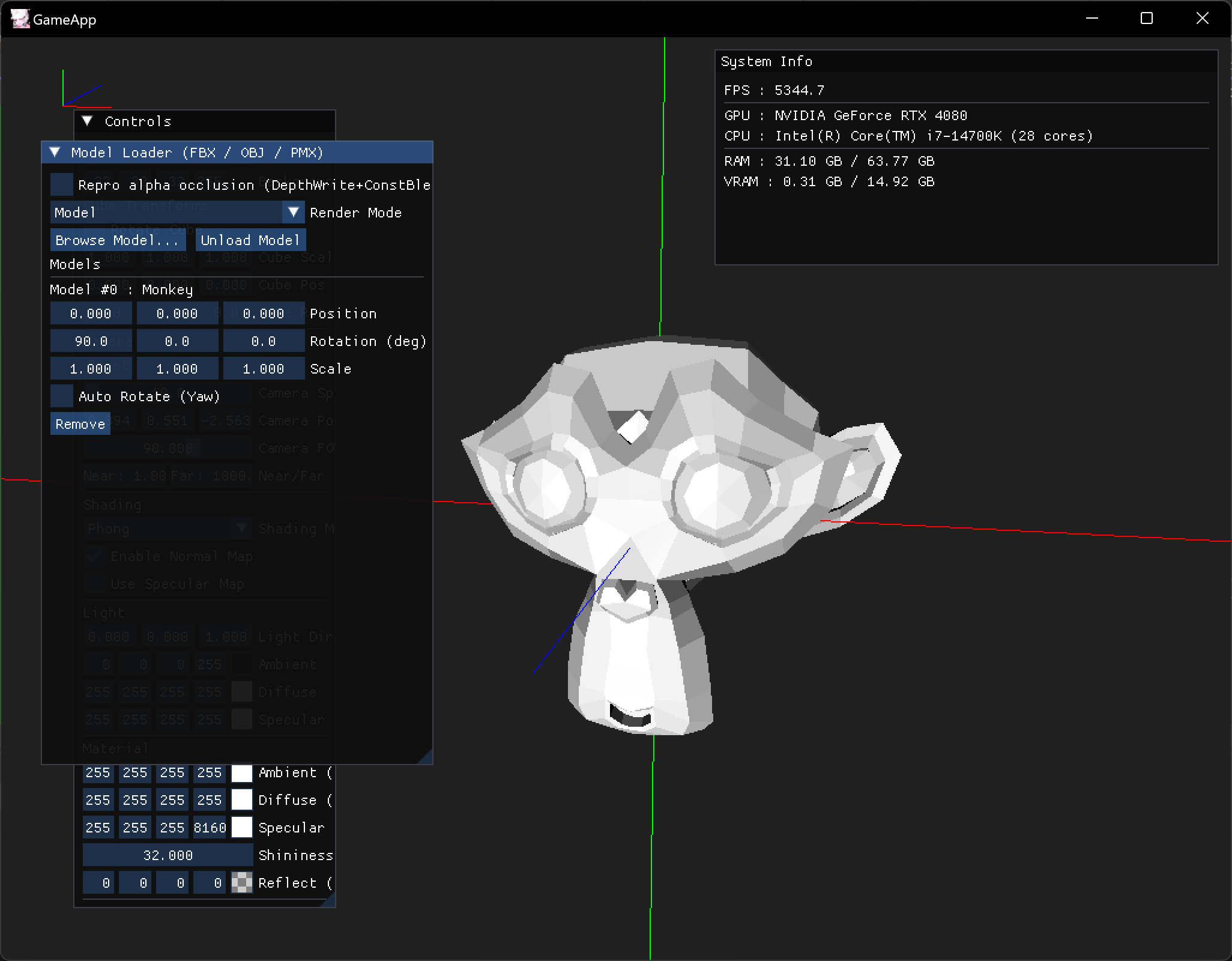Click the Material Ambient white swatch

pos(242,773)
